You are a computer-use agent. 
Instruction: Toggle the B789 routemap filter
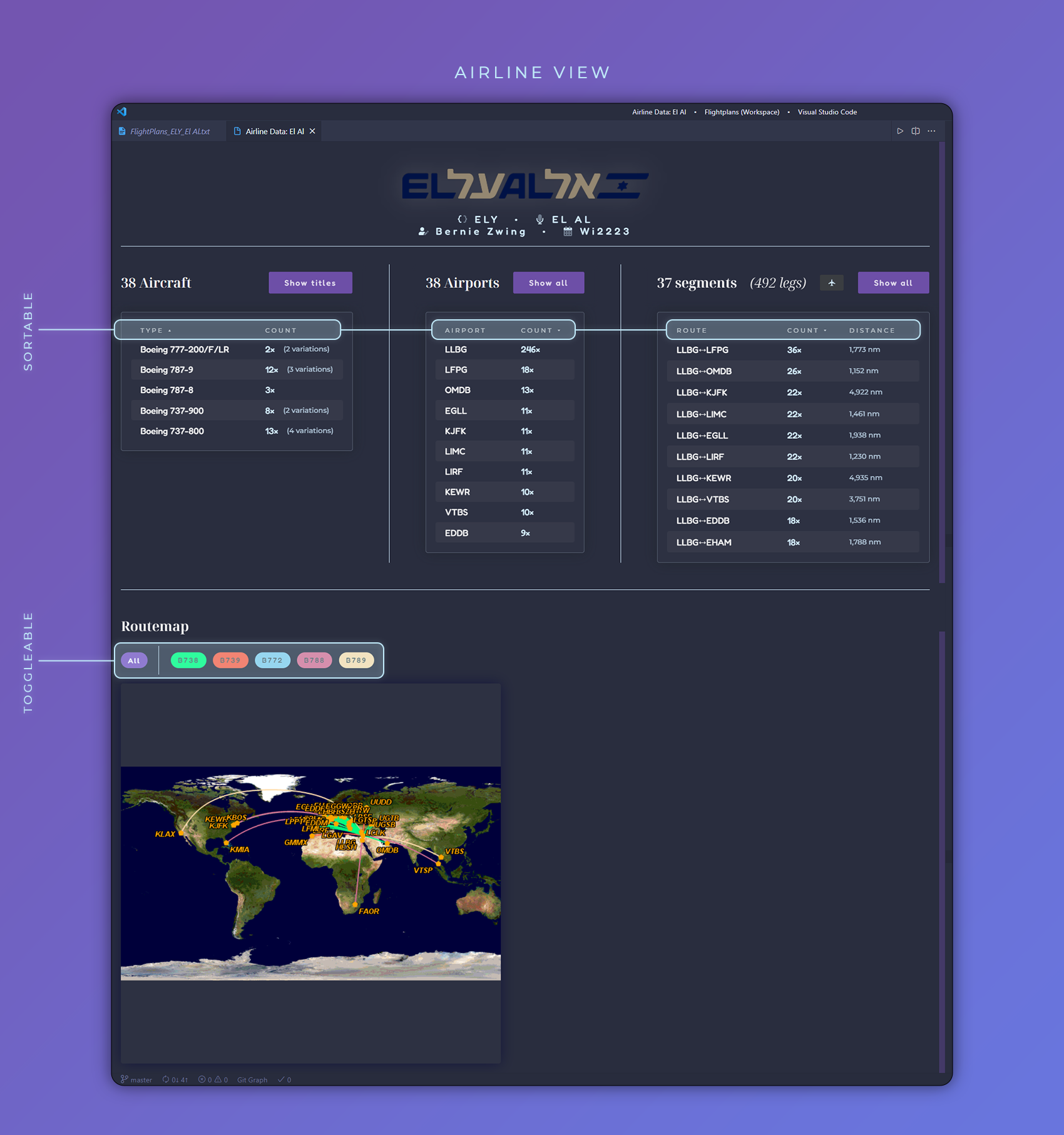(x=356, y=660)
